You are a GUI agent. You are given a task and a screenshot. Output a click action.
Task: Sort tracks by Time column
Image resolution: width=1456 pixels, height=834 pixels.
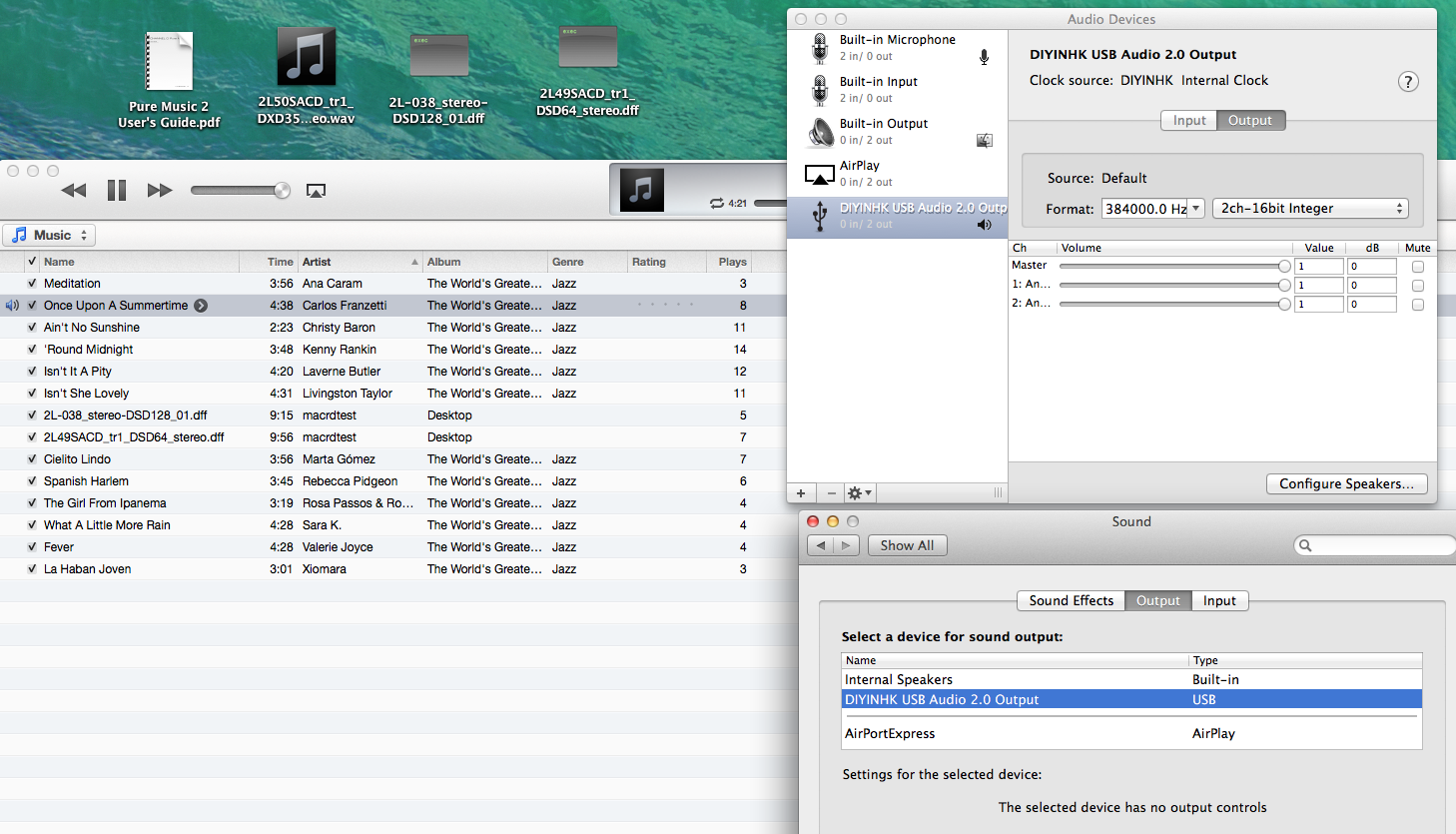269,262
